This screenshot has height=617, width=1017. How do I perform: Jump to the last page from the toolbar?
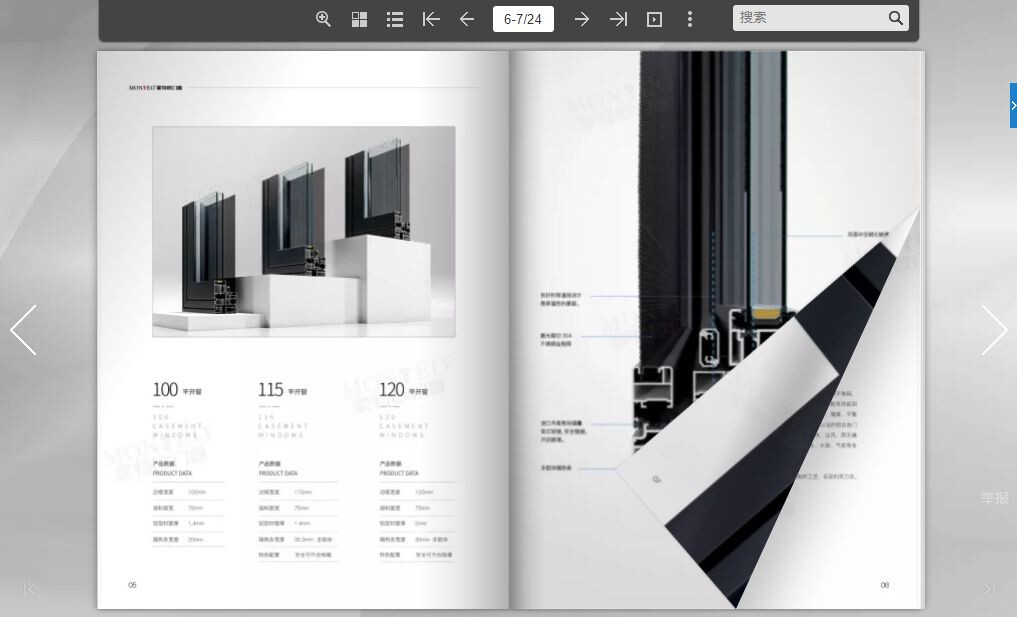coord(618,19)
